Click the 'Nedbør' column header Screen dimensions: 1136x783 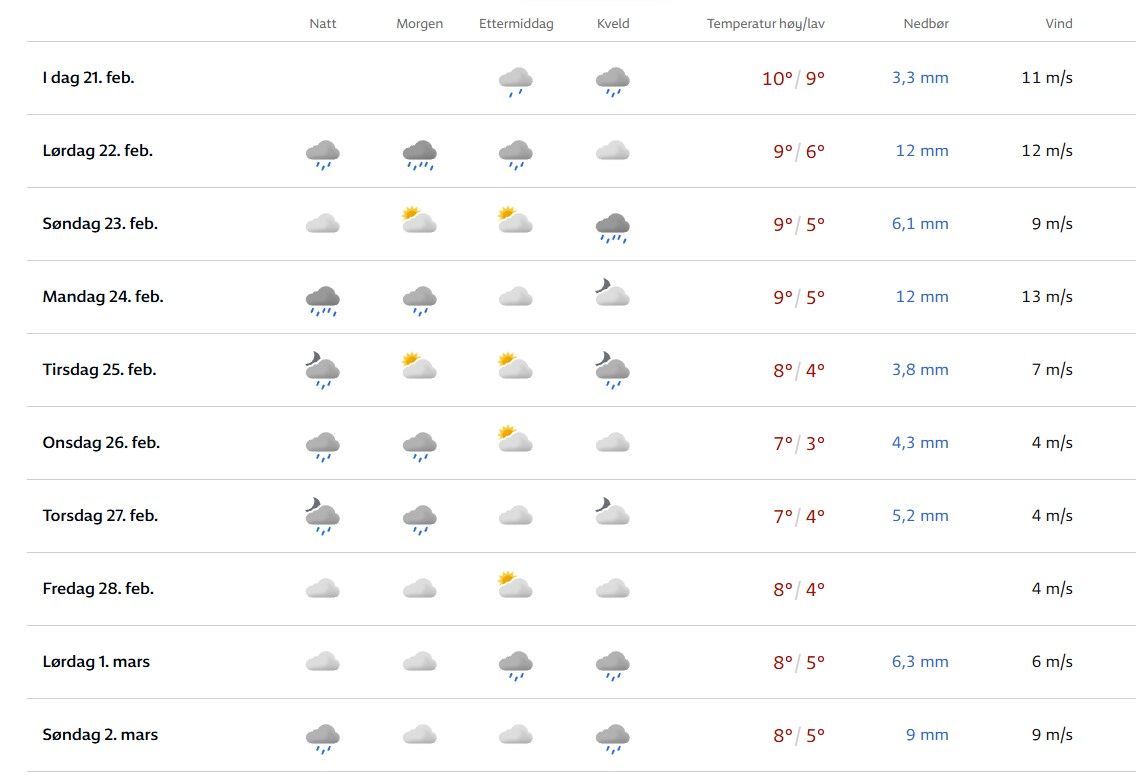[924, 24]
